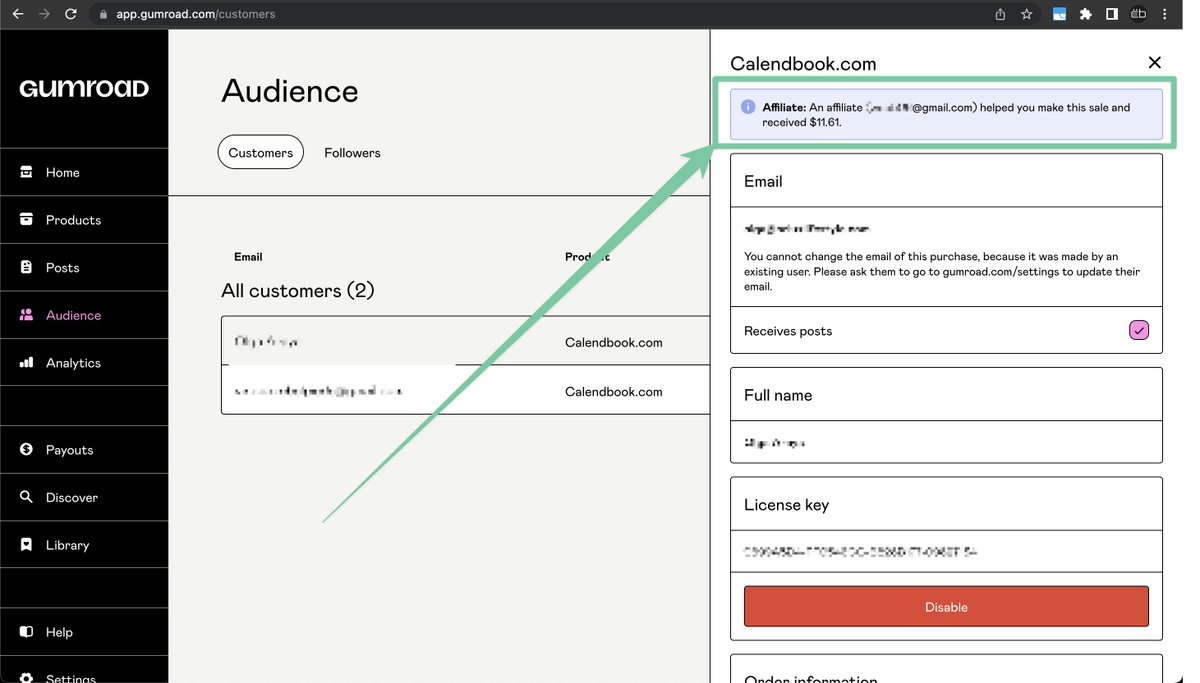Switch to the Customers tab
This screenshot has height=683, width=1200.
(260, 152)
